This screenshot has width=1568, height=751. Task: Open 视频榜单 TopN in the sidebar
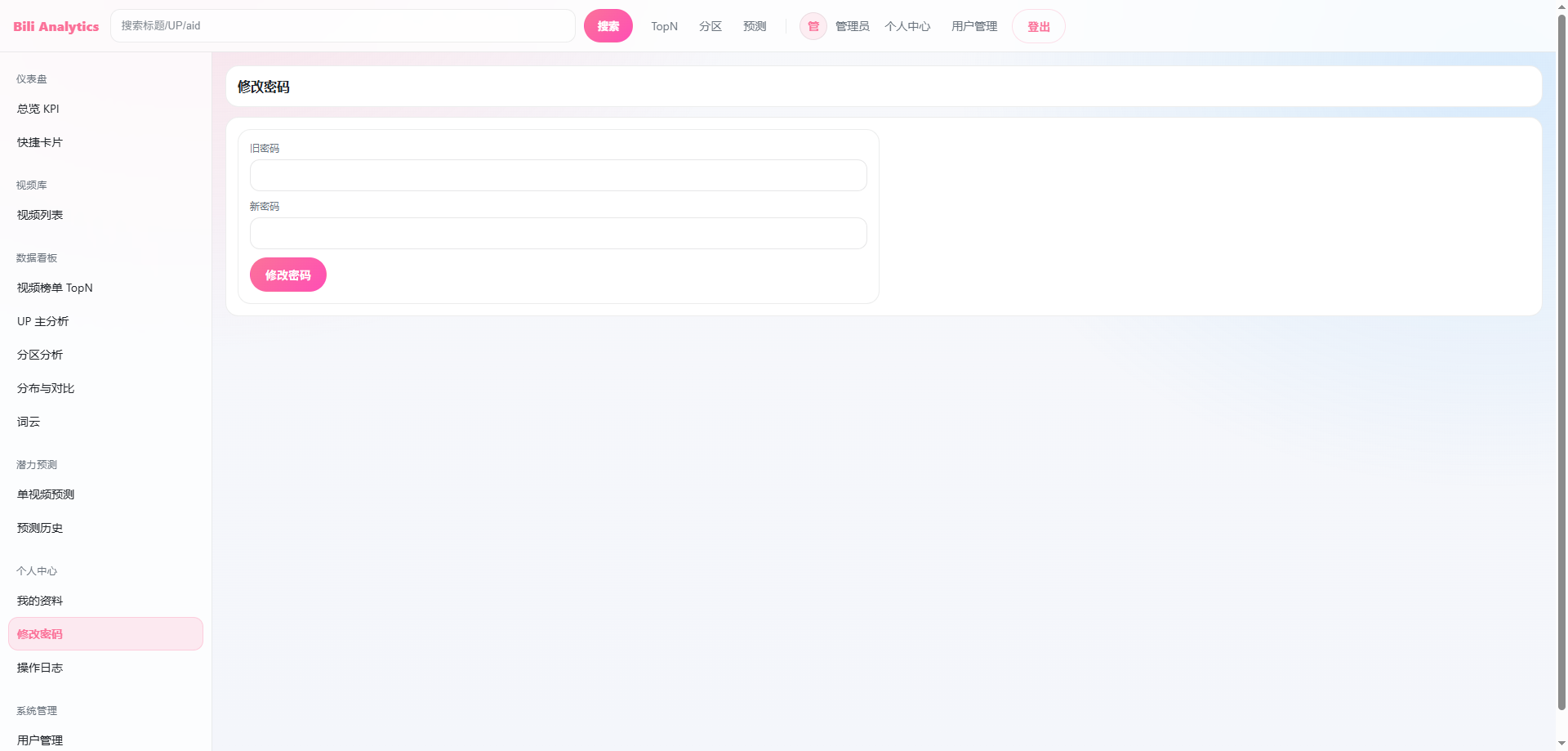click(x=55, y=288)
